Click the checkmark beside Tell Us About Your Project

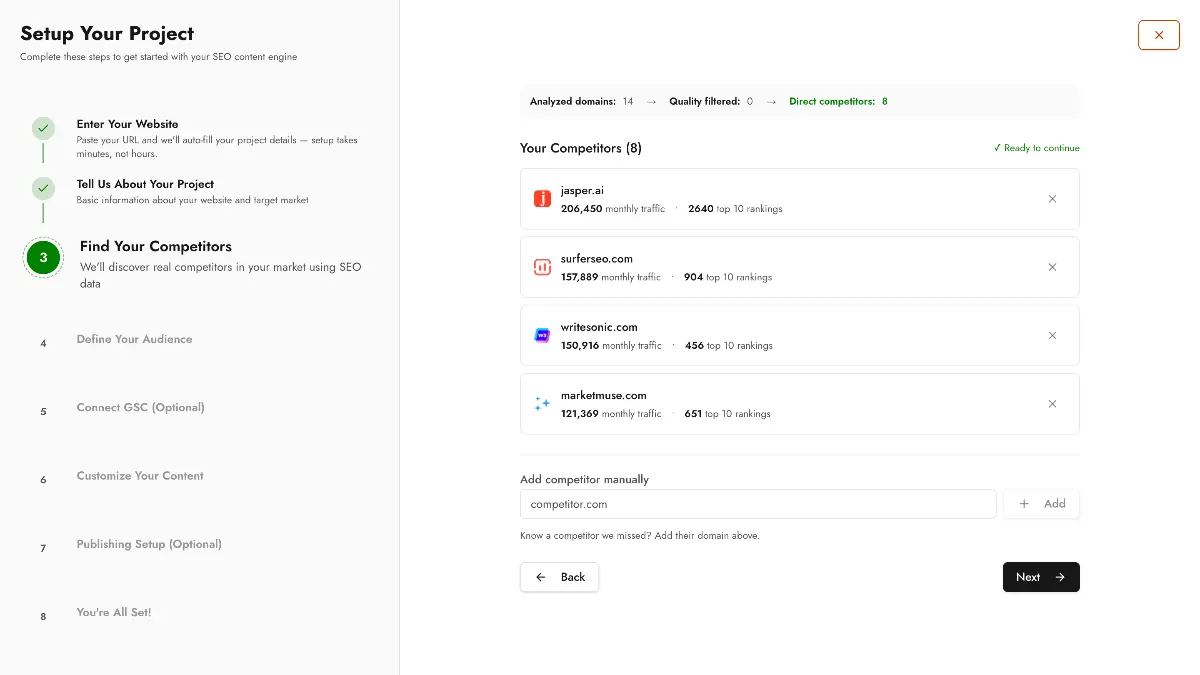tap(43, 190)
